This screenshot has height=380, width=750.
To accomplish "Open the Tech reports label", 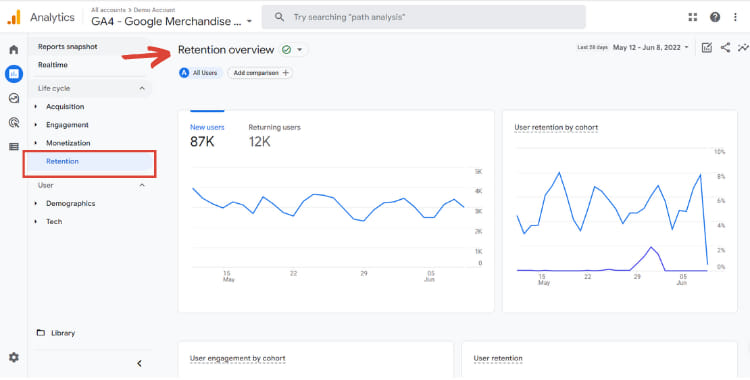I will pos(54,222).
